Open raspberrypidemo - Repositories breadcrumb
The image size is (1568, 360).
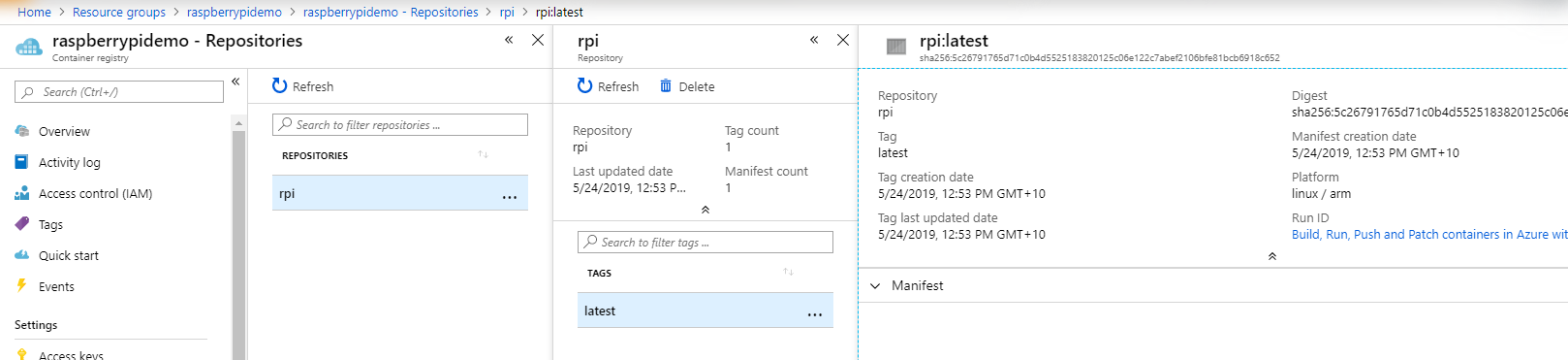[391, 12]
